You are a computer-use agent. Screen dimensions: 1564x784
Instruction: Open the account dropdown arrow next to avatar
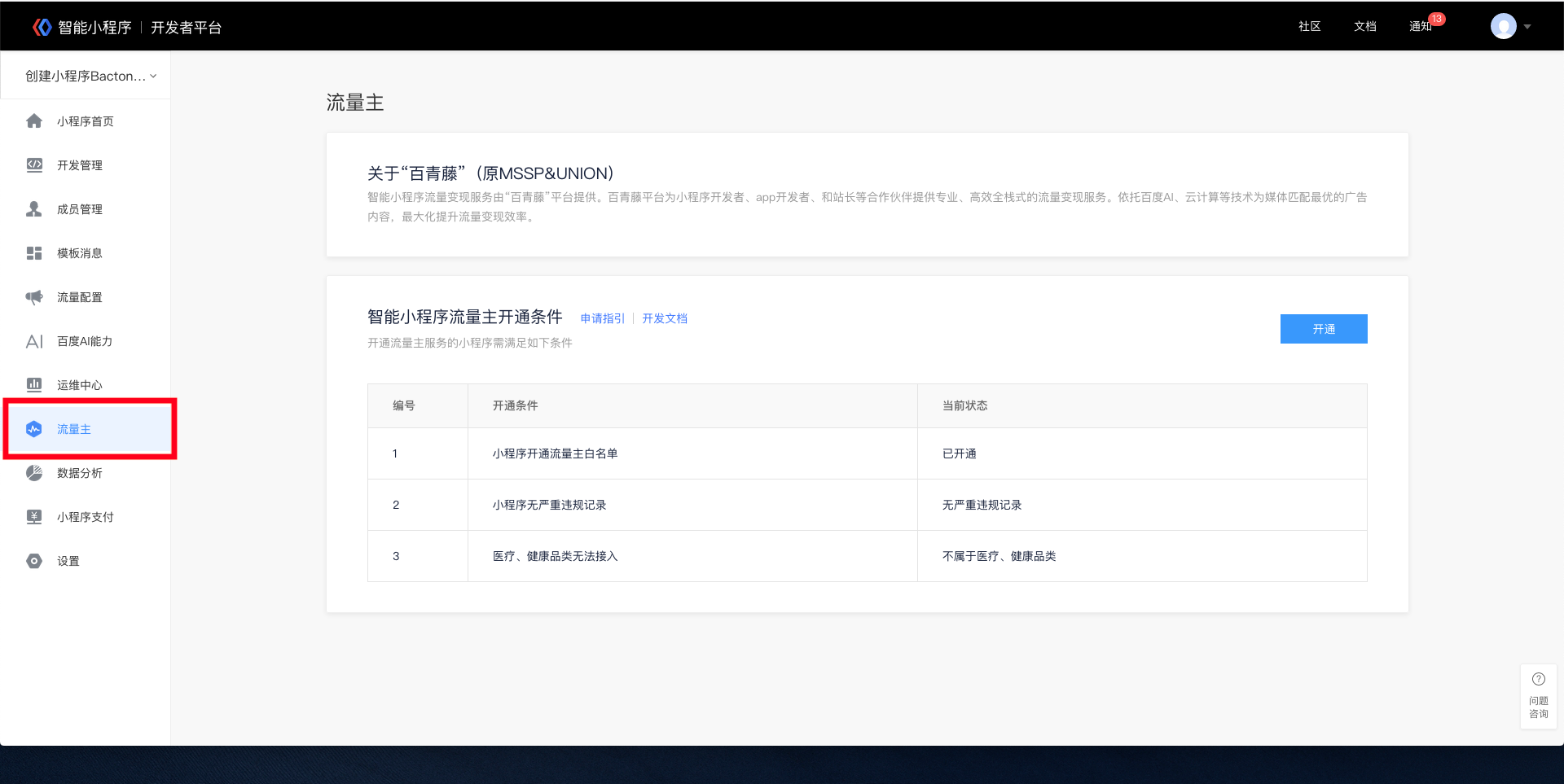point(1527,27)
